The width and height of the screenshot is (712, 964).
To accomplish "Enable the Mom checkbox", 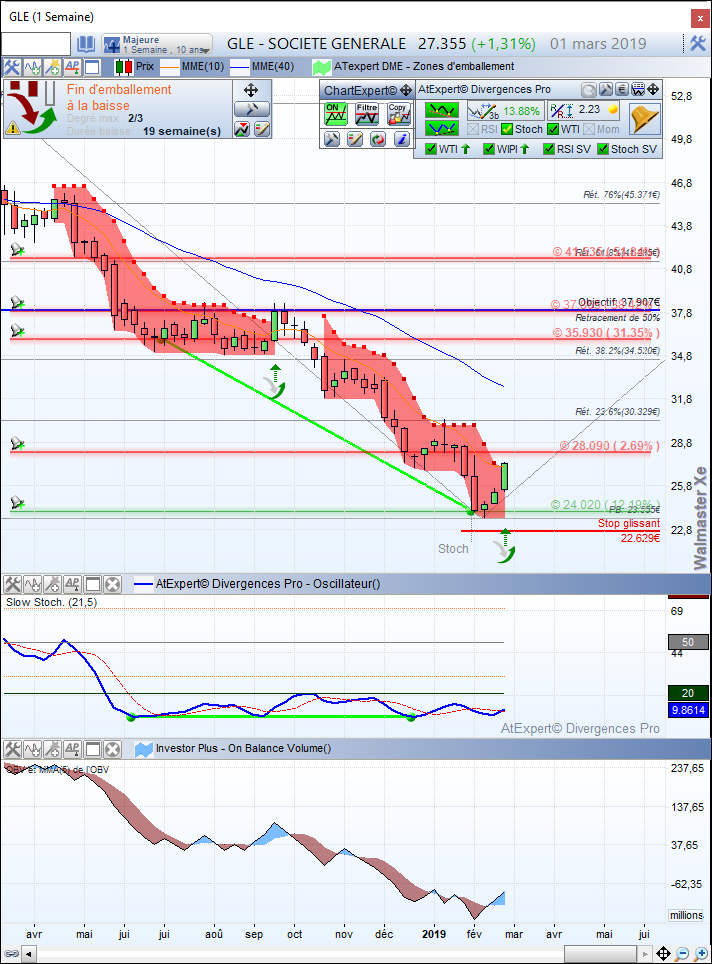I will [588, 129].
